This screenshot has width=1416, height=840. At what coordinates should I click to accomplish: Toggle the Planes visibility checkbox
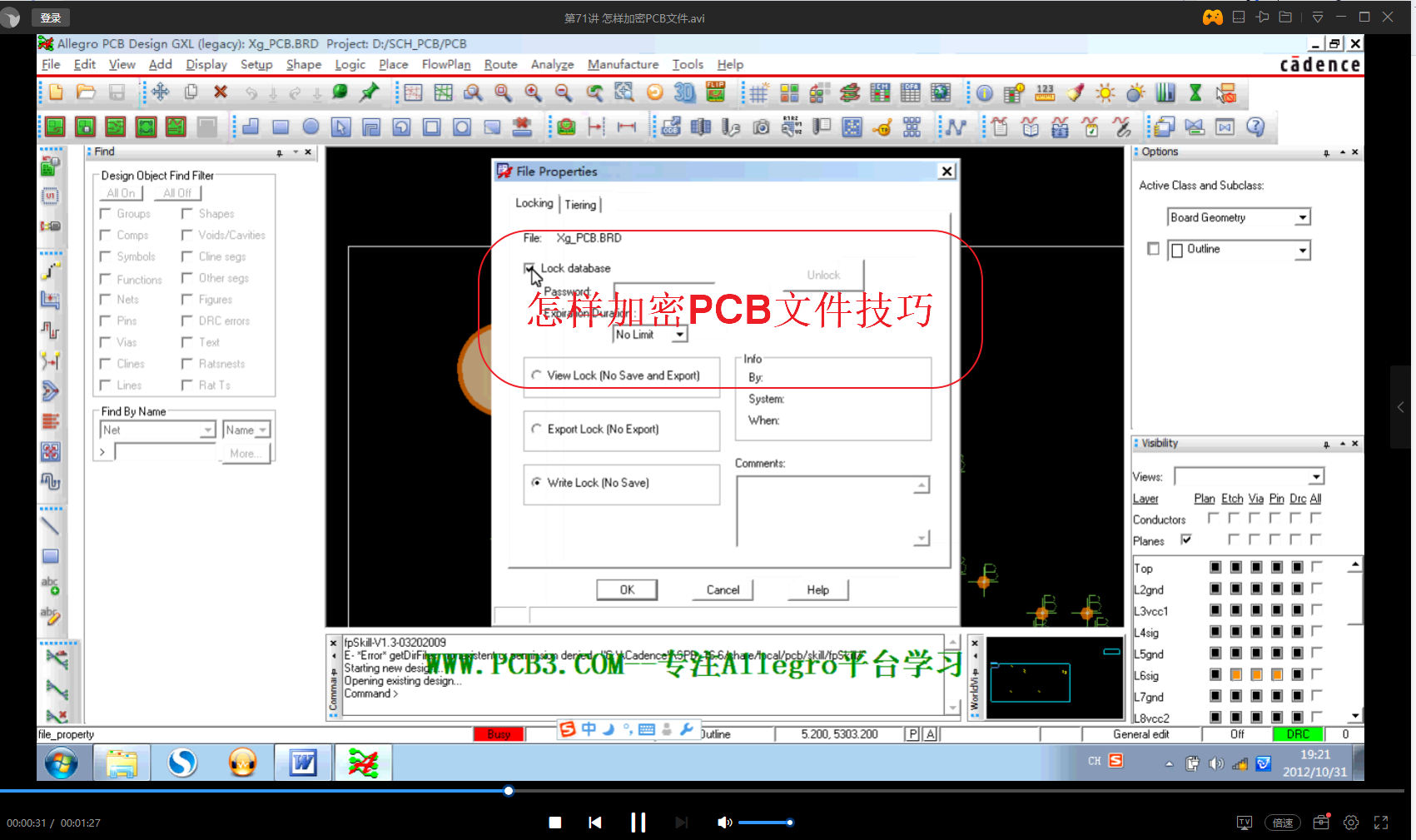(x=1186, y=539)
